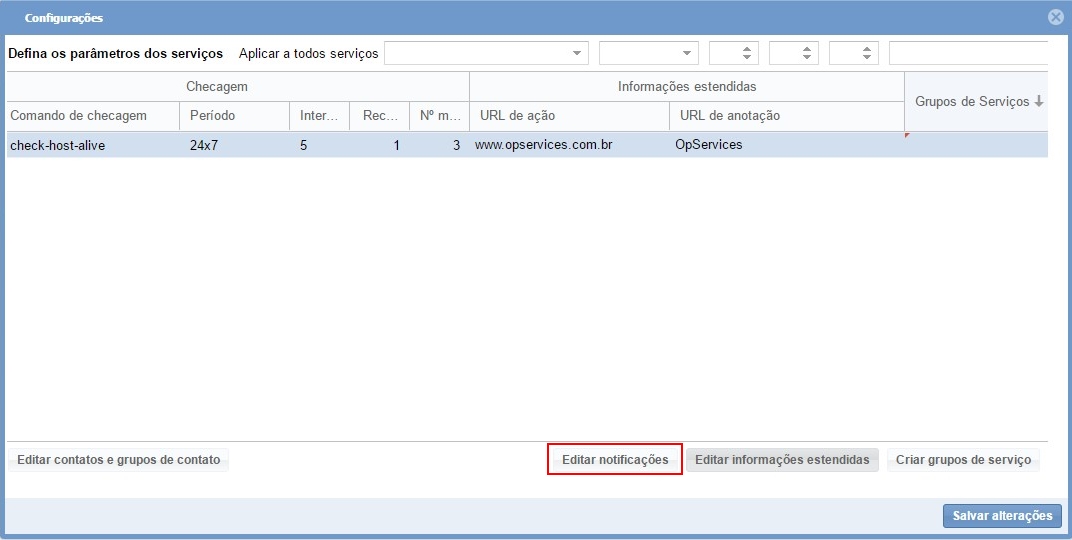Close the Configurações dialog
The width and height of the screenshot is (1072, 540).
click(x=1055, y=17)
